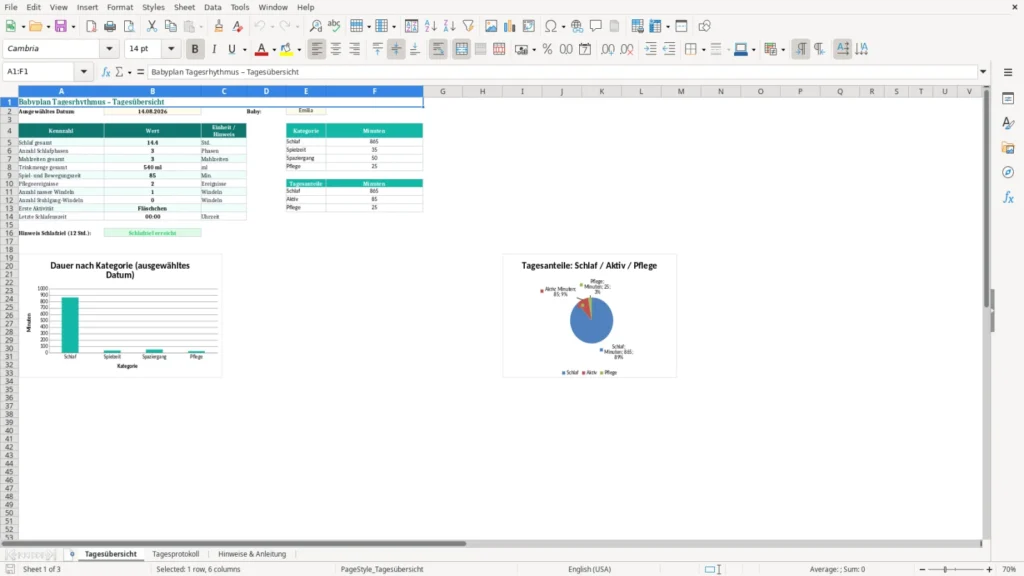Image resolution: width=1024 pixels, height=576 pixels.
Task: Toggle italic formatting
Action: tap(214, 49)
